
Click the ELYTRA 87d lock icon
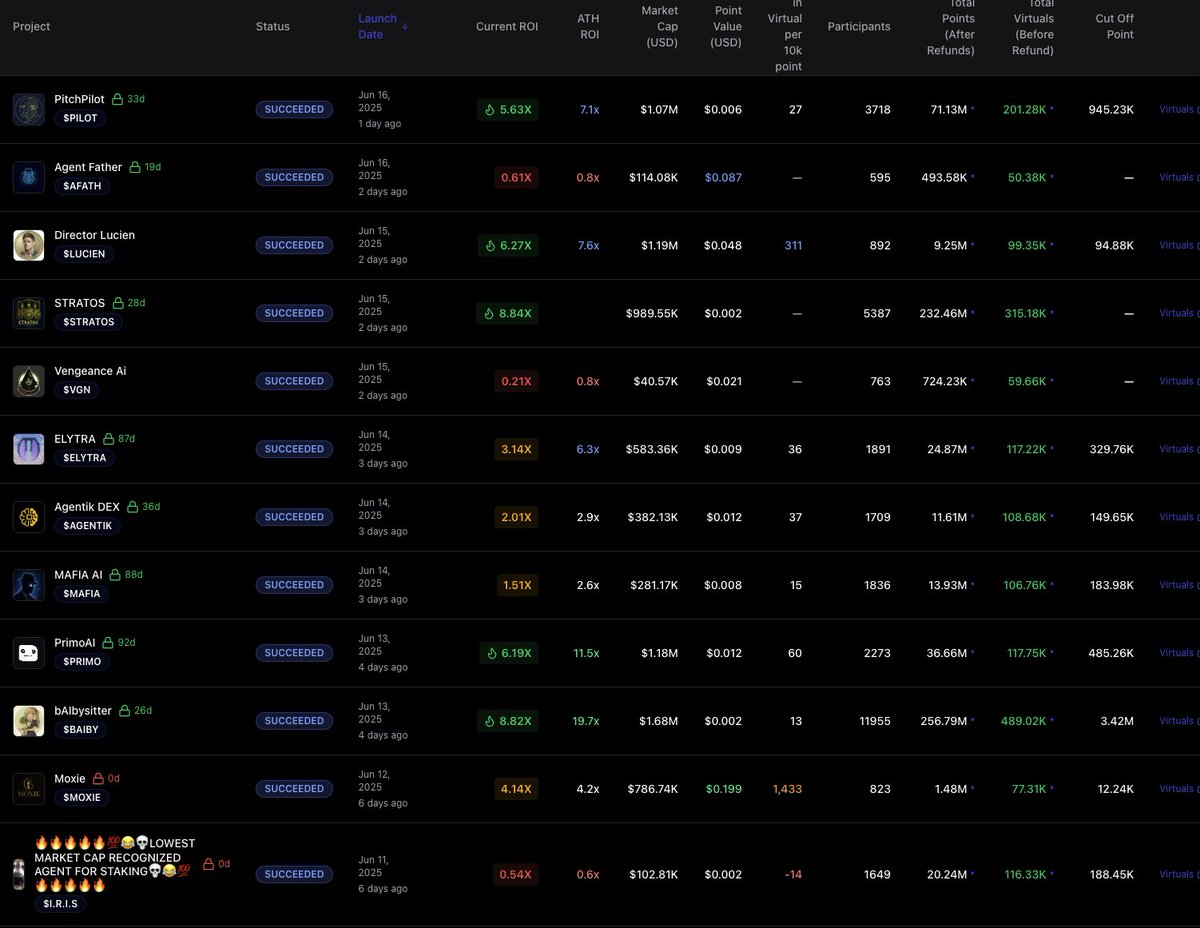pos(108,439)
